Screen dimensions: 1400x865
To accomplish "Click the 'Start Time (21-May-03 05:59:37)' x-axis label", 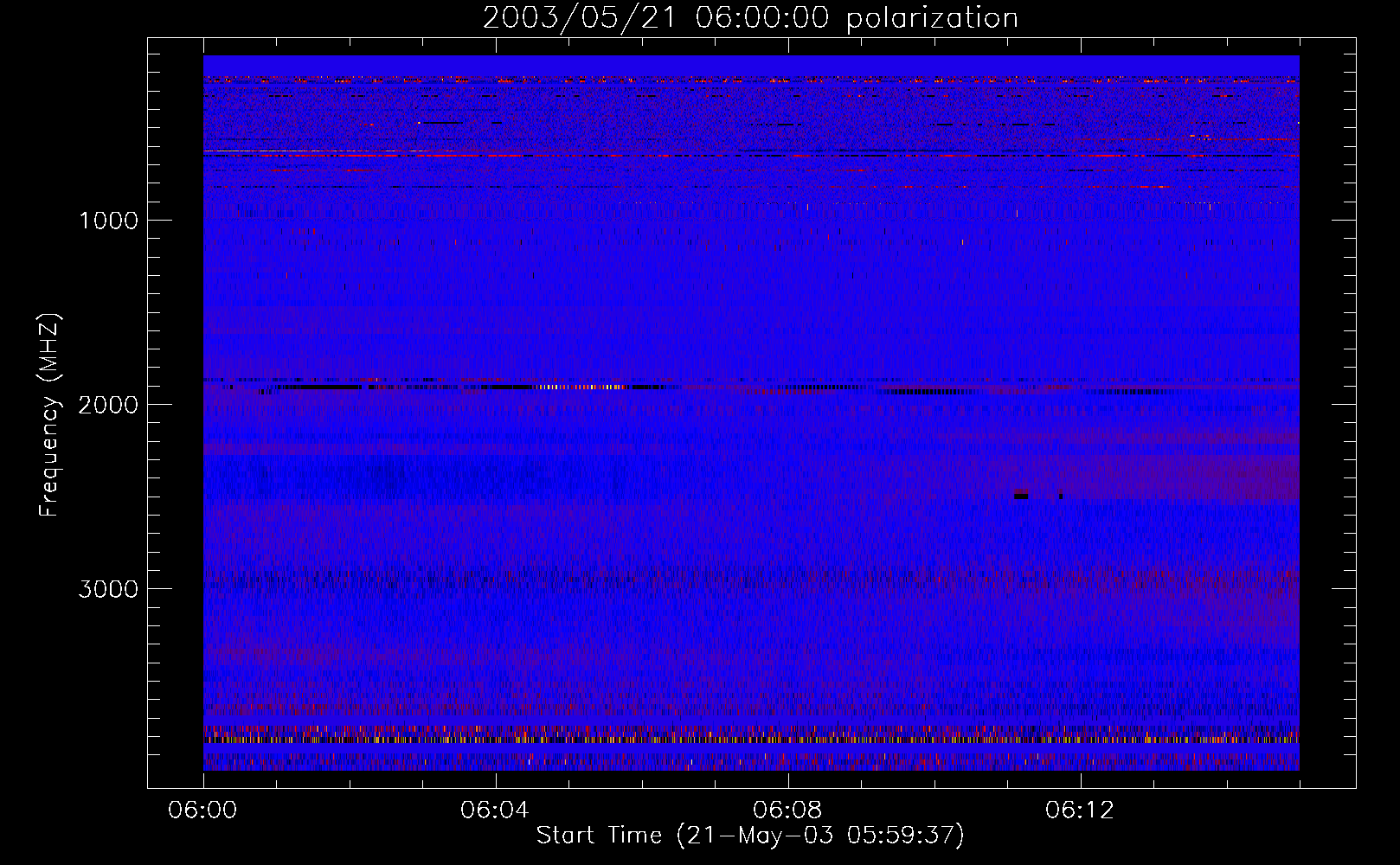I will point(750,836).
